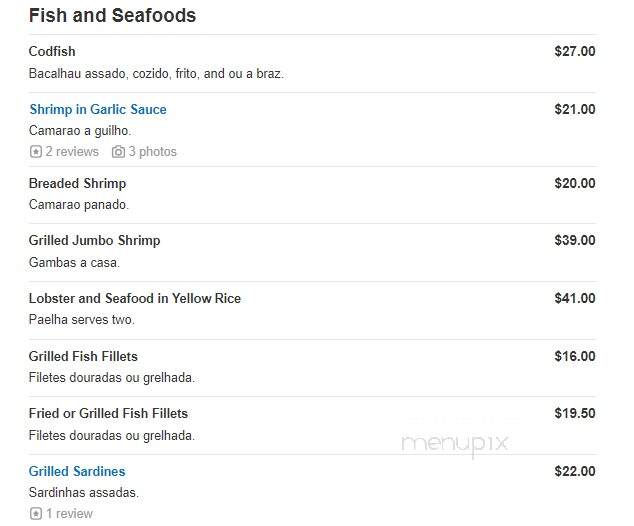Click the Bacalhau assado description text
Screen dimensions: 634x526
point(156,74)
